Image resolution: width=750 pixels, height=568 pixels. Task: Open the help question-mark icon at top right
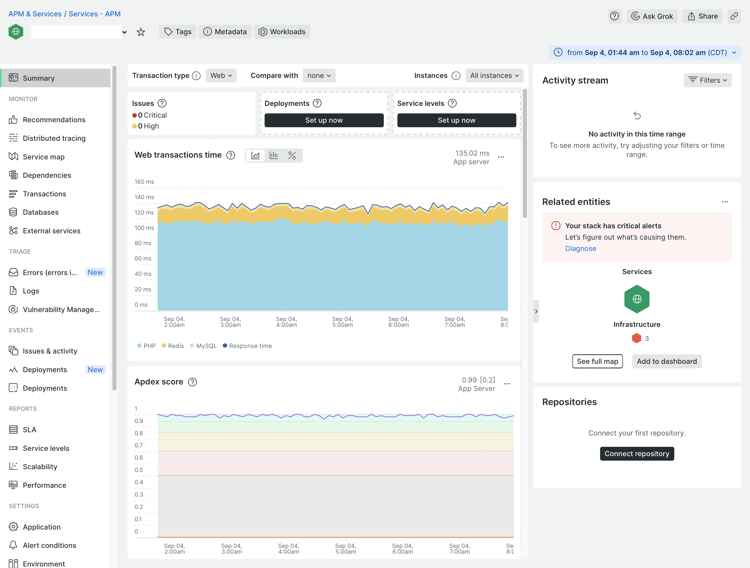(615, 16)
